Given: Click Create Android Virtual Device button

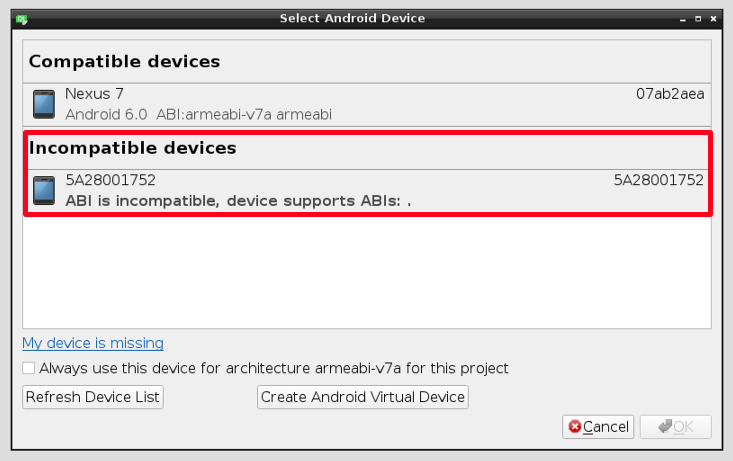Looking at the screenshot, I should pos(363,397).
